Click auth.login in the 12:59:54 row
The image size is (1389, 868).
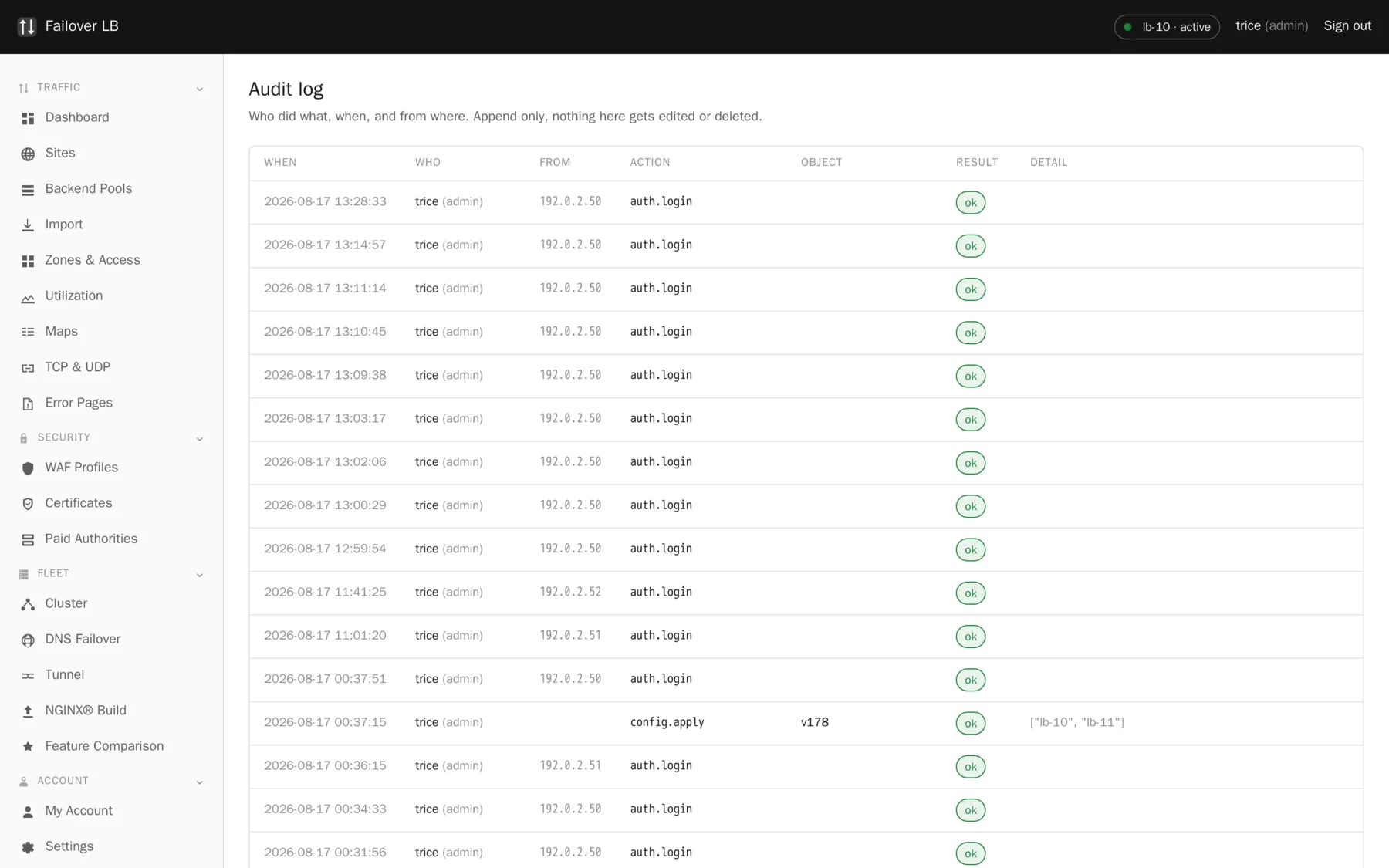(x=661, y=549)
